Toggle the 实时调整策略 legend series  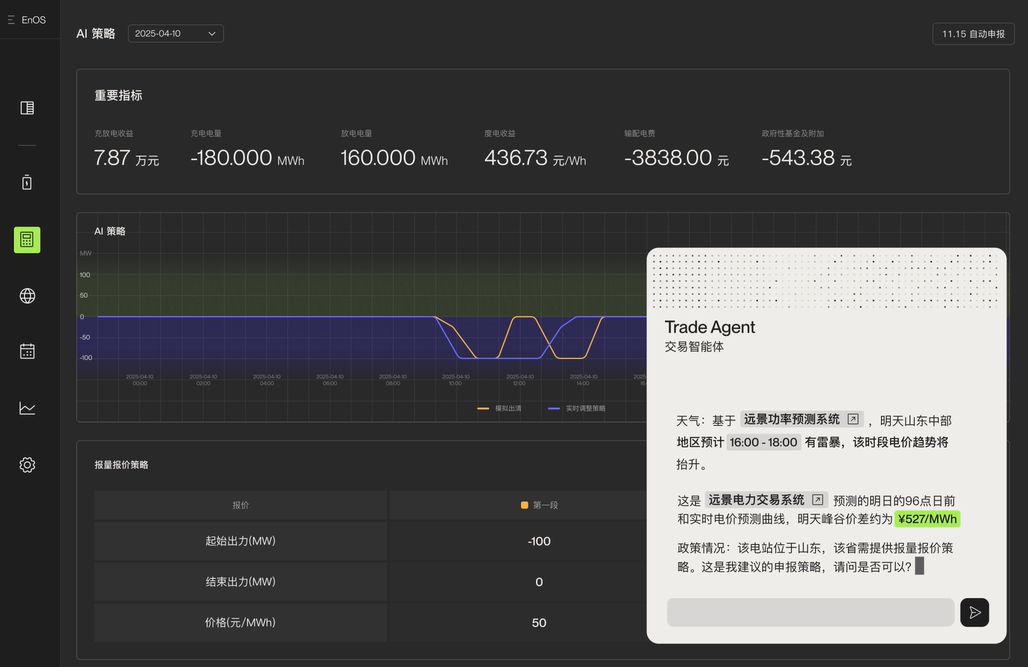click(x=577, y=408)
